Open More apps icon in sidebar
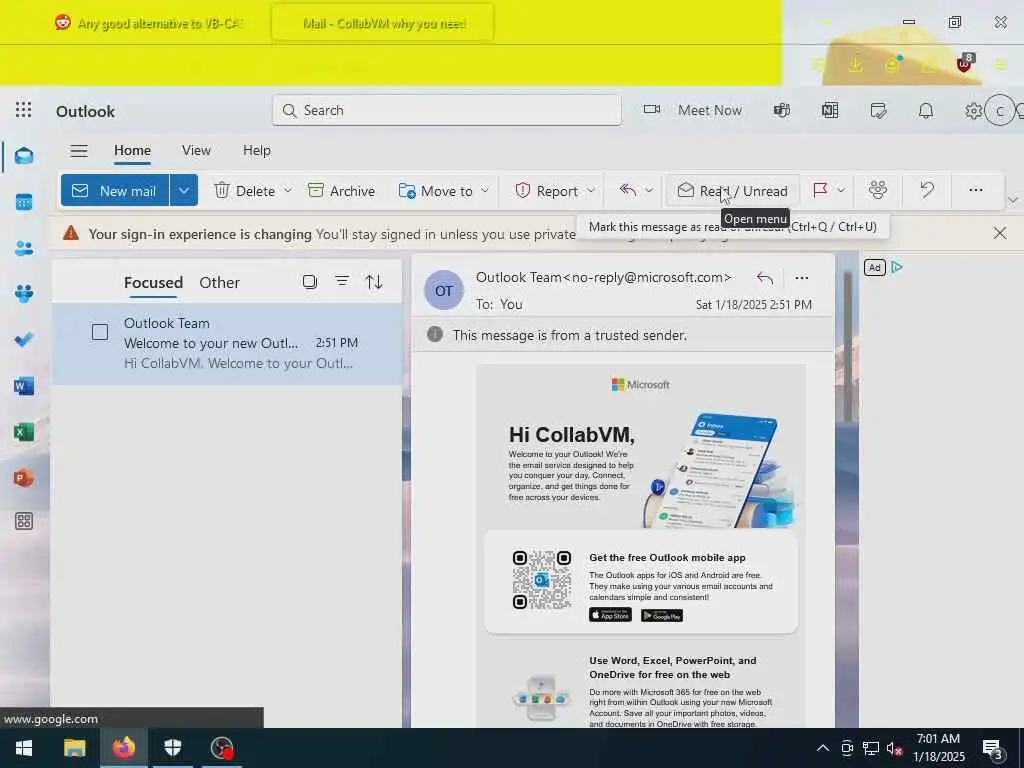This screenshot has width=1024, height=768. (24, 521)
